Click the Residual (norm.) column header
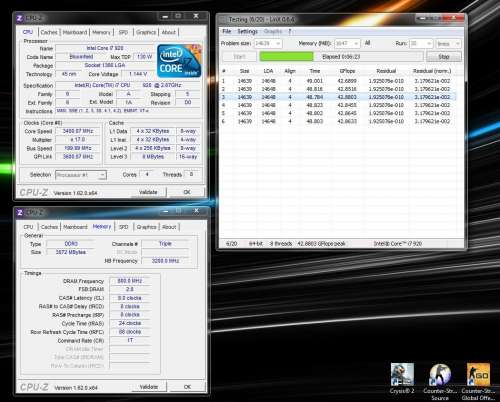500x402 pixels. click(432, 71)
